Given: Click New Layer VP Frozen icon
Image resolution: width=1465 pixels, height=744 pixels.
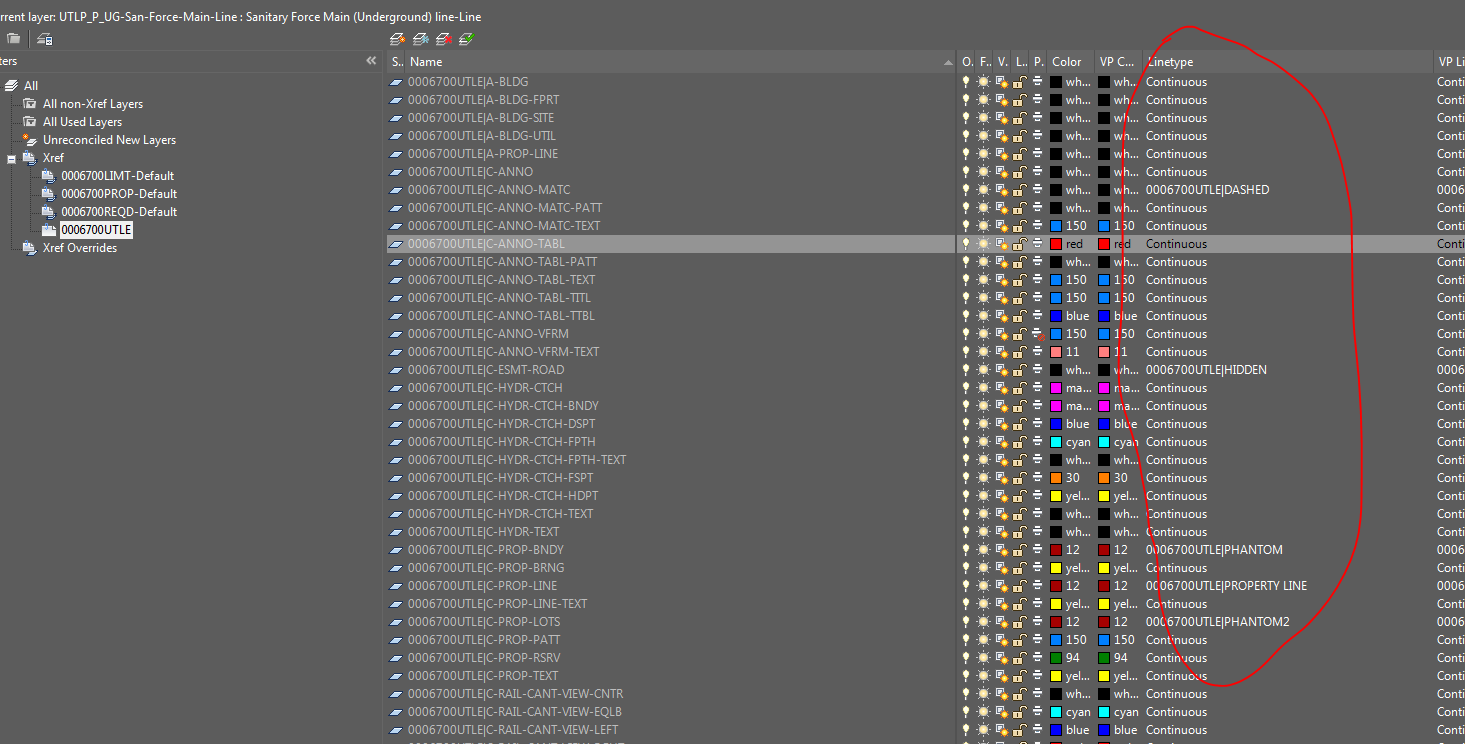Looking at the screenshot, I should 420,39.
